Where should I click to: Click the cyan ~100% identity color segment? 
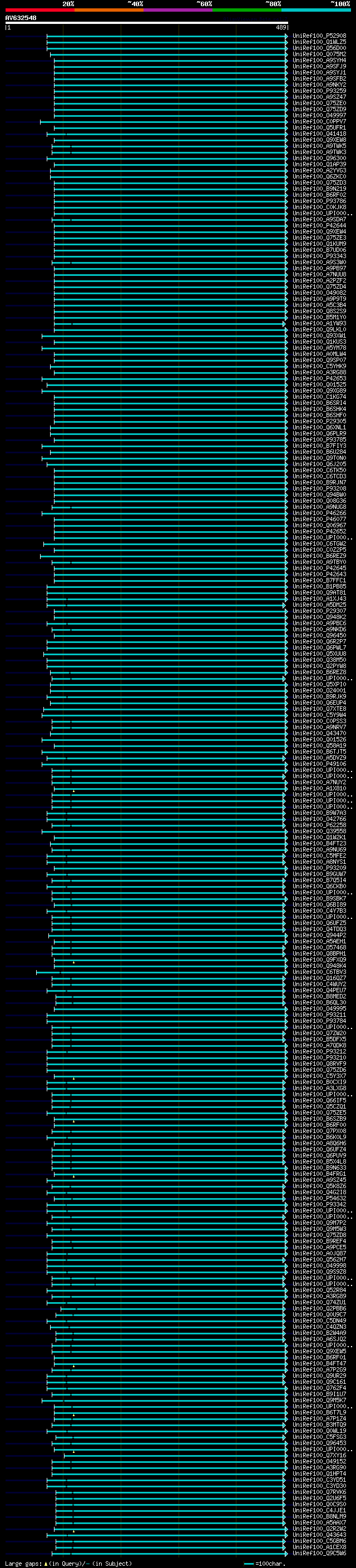[x=317, y=10]
